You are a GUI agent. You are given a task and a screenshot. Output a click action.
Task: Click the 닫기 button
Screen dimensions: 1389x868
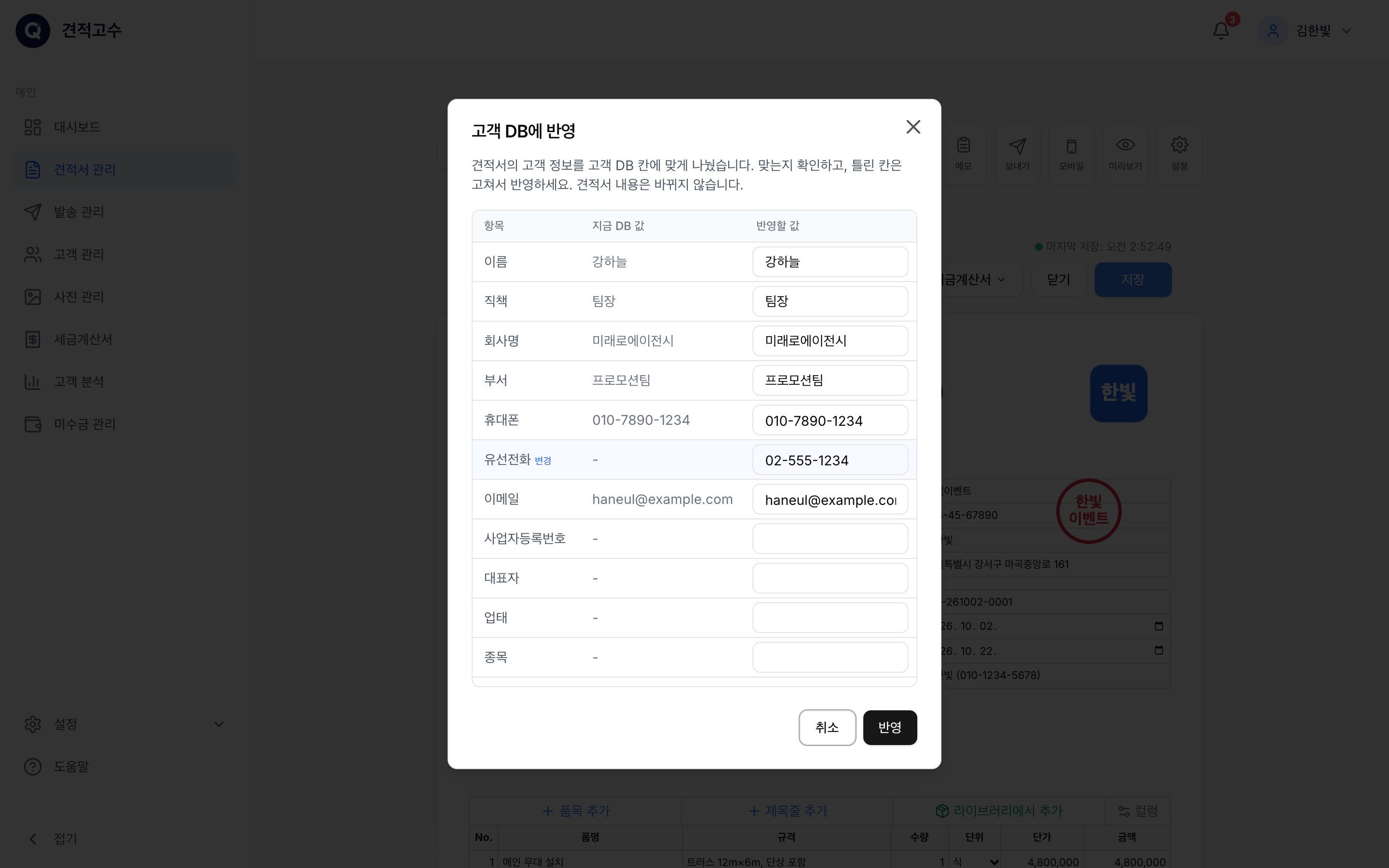coord(1059,280)
